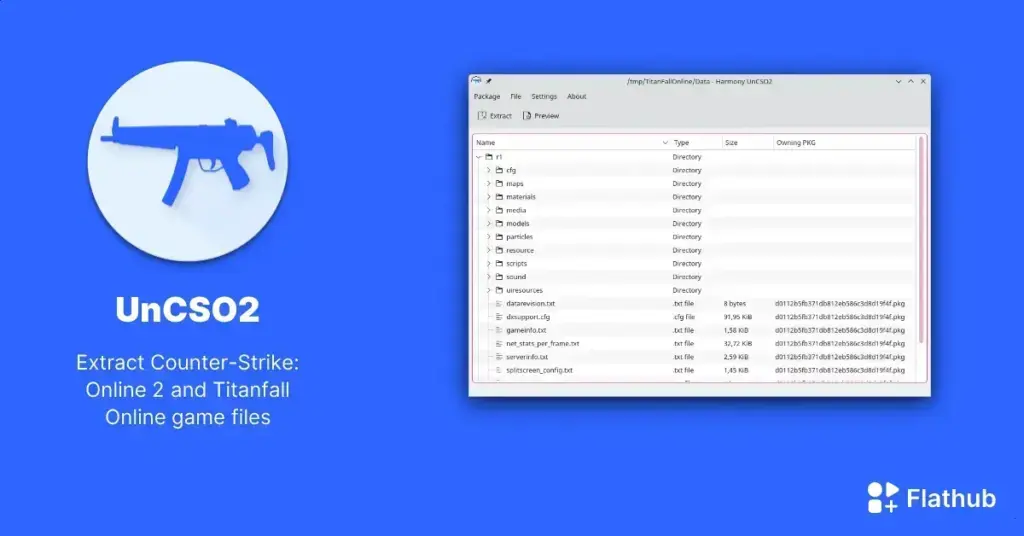
Task: Select the serverinfo.txt file name
Action: [527, 357]
